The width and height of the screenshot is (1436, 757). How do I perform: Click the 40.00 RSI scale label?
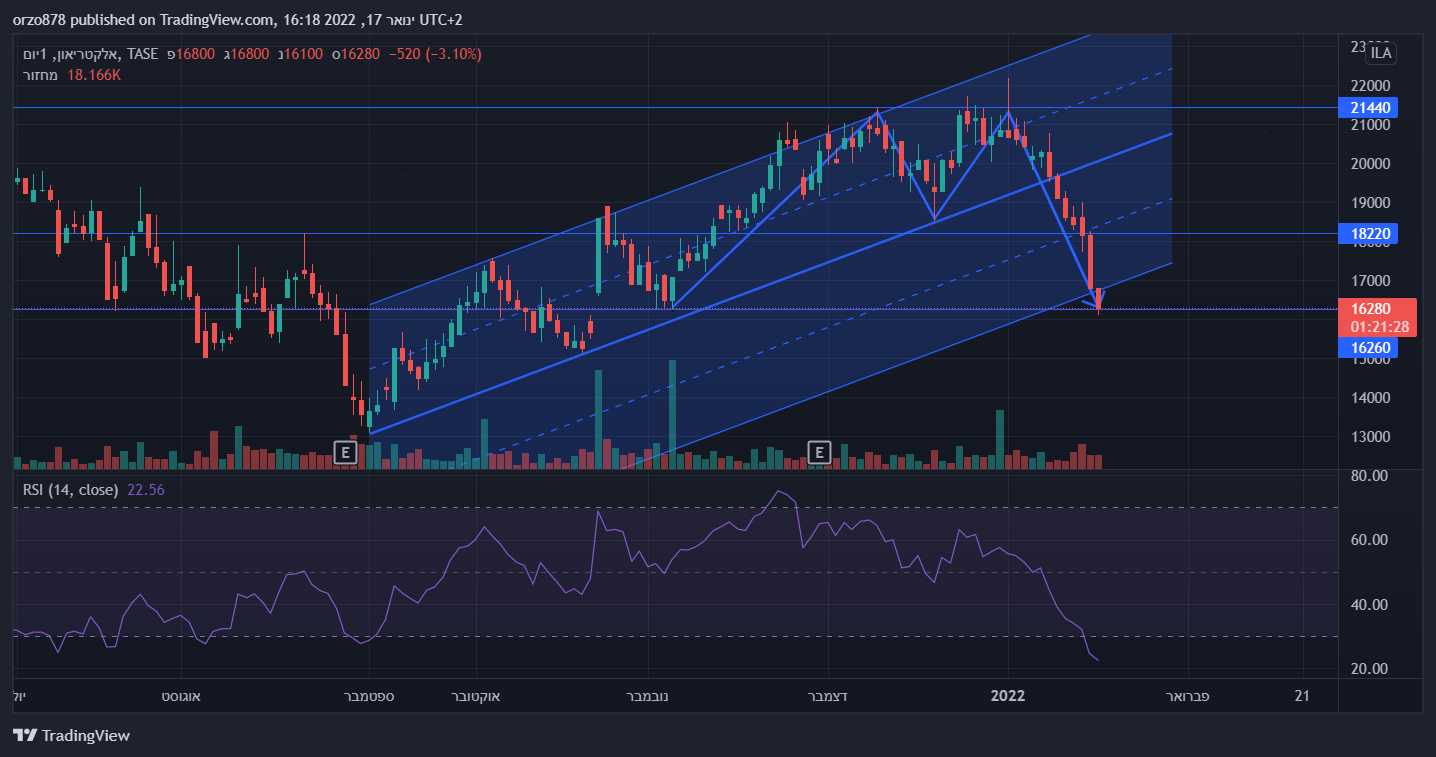pos(1368,605)
